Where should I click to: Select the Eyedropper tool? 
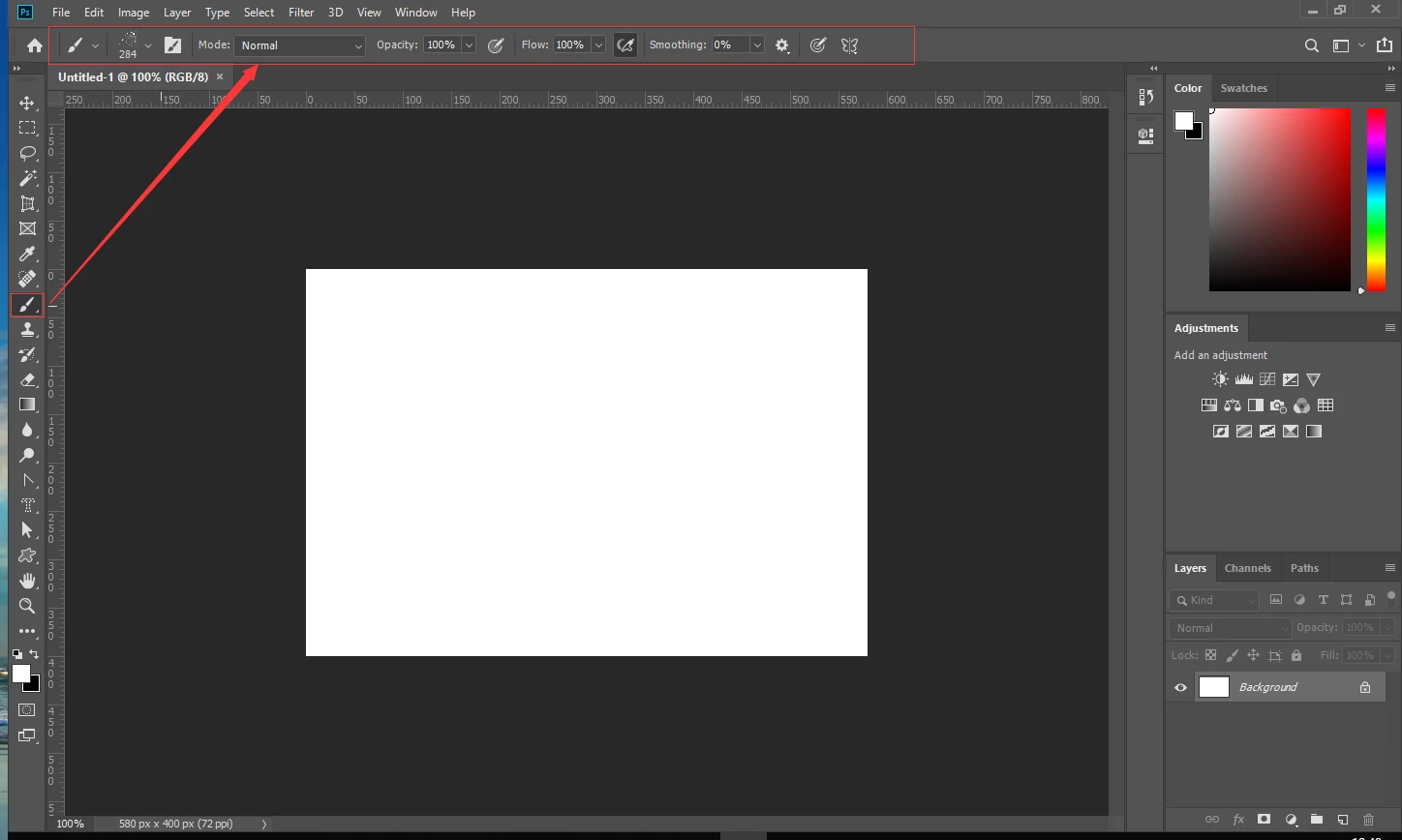[x=27, y=254]
